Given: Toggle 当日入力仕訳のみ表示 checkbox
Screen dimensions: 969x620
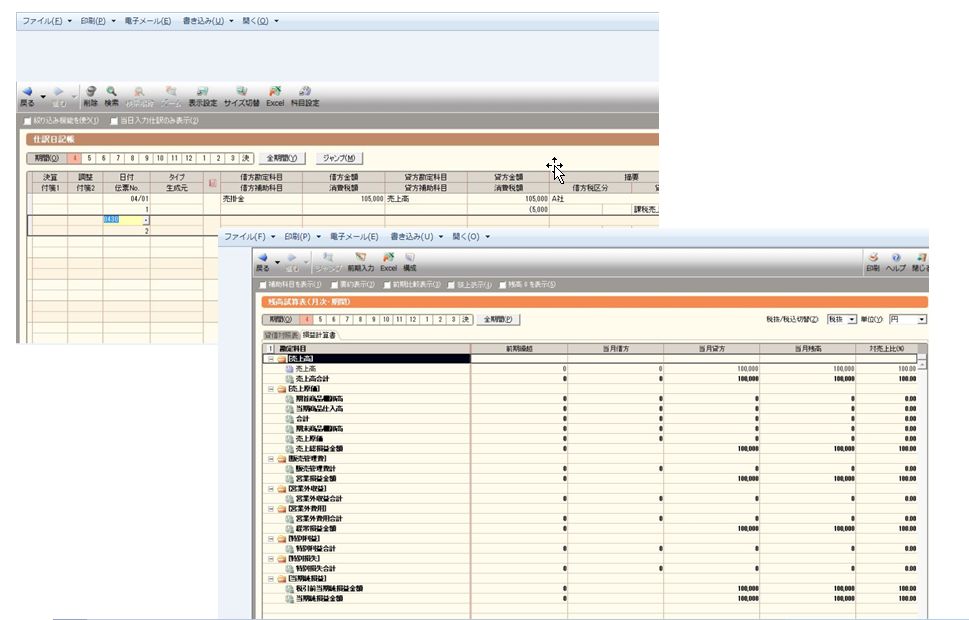Looking at the screenshot, I should 116,121.
